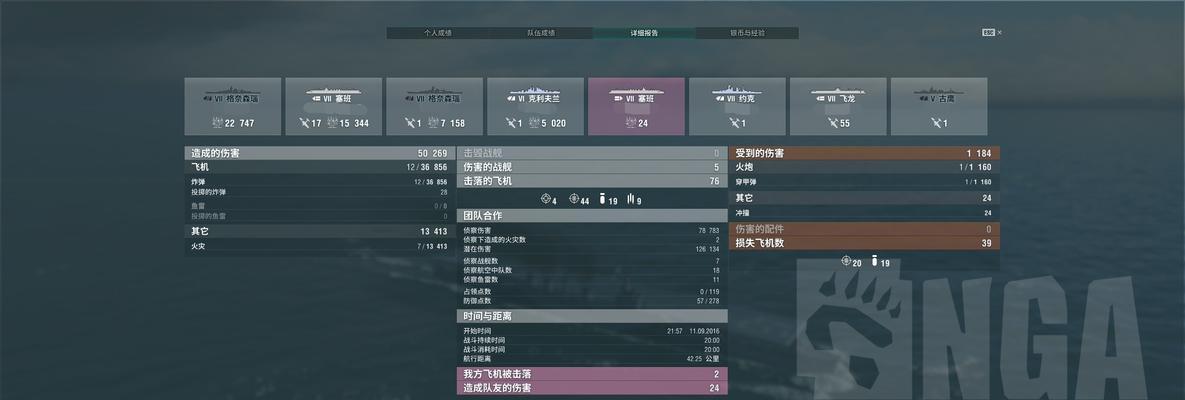Click the bomb icon showing 19 under 击落的飞机

coord(602,200)
